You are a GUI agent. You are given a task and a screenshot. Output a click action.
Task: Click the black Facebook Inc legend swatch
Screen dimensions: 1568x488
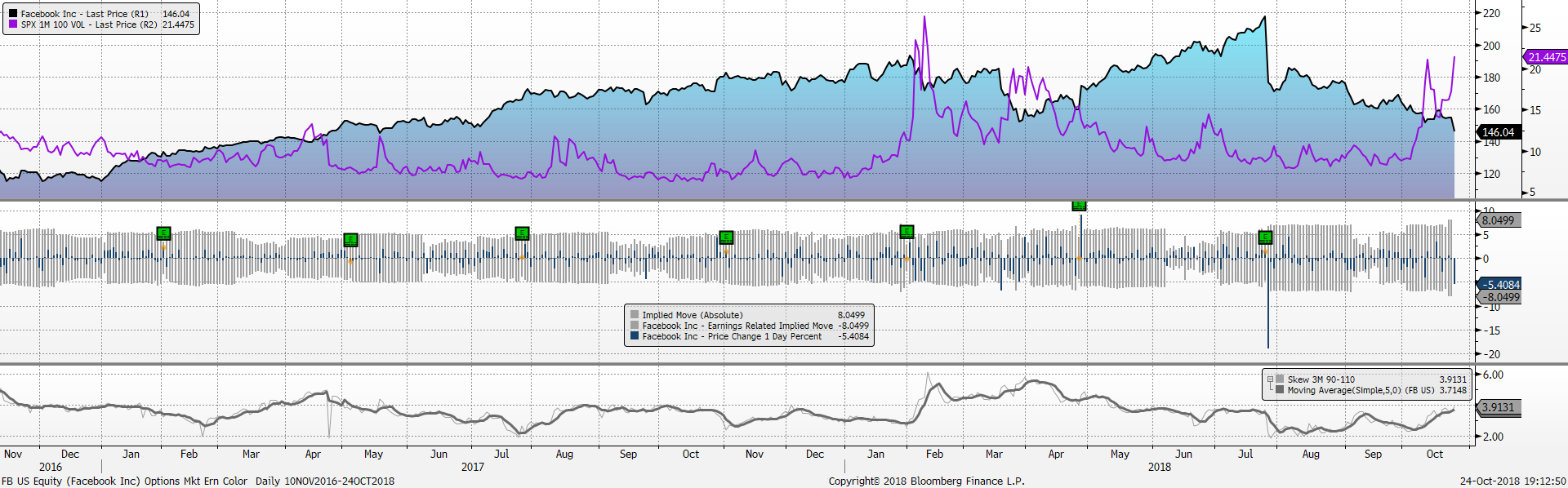coord(13,14)
